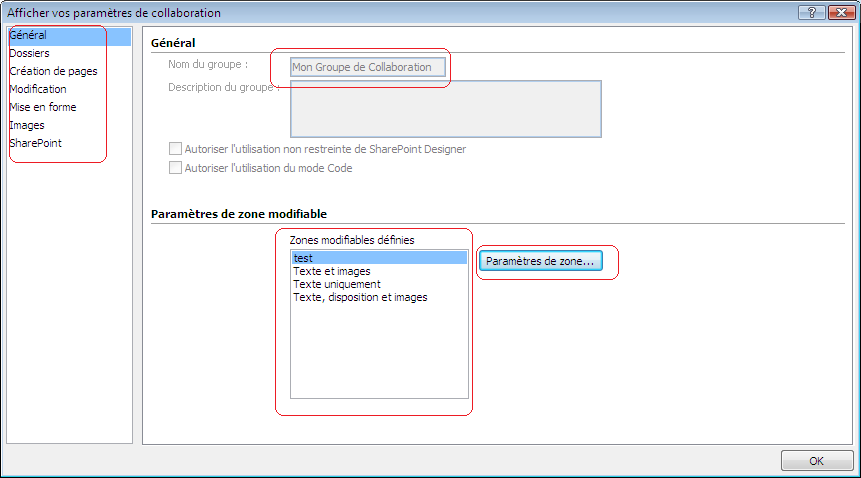The image size is (861, 478).
Task: Switch to Création de pages settings
Action: tap(53, 71)
